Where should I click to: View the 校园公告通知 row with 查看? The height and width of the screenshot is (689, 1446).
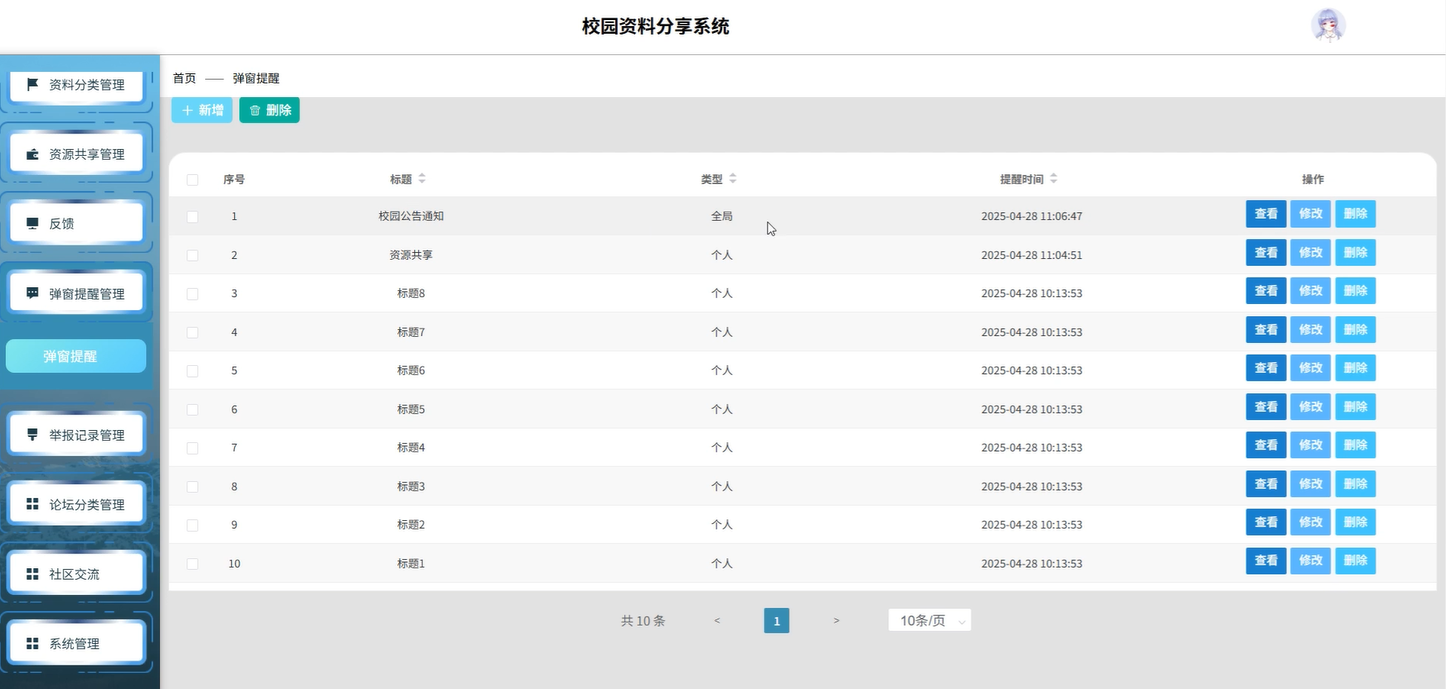(x=1266, y=214)
